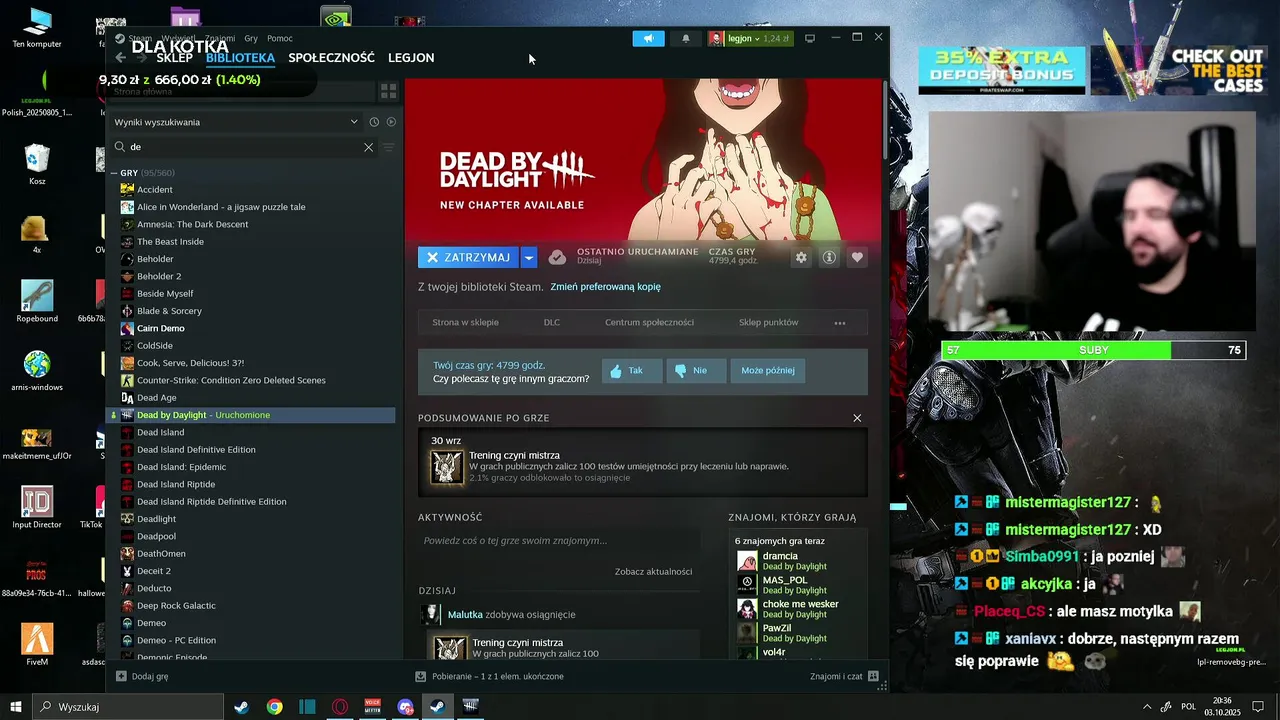Click the Windows Start button
Viewport: 1280px width, 720px height.
16,707
